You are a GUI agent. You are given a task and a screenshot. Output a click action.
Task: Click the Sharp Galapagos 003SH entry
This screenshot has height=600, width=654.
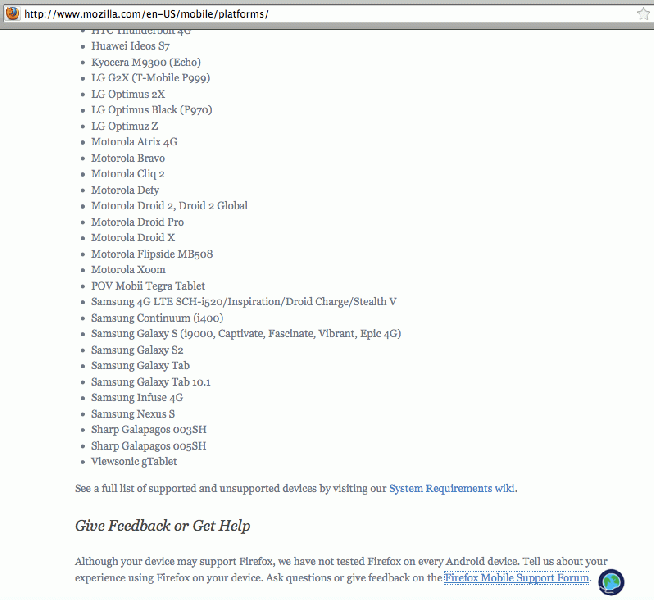point(149,429)
